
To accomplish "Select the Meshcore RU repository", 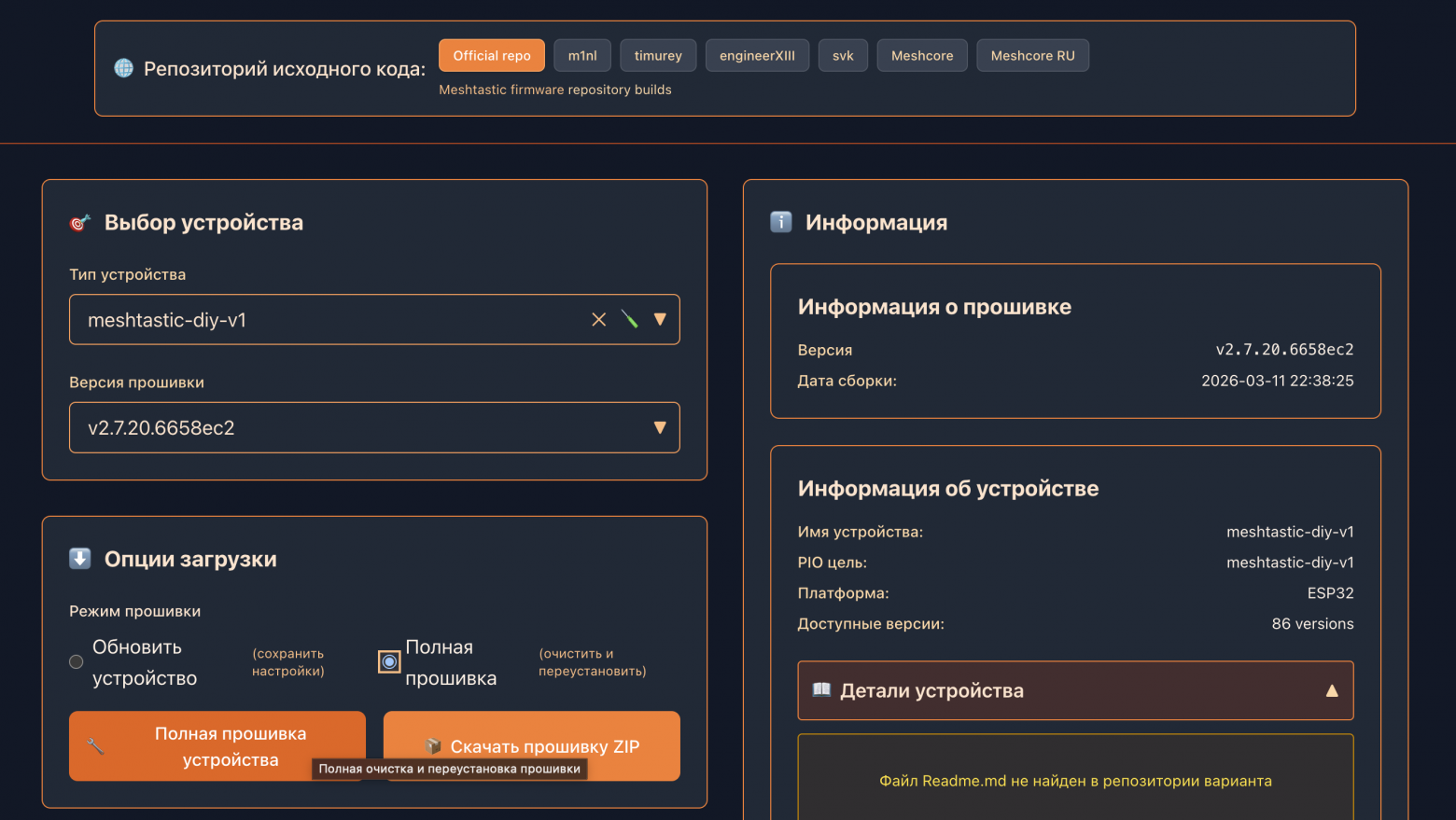I will coord(1032,56).
